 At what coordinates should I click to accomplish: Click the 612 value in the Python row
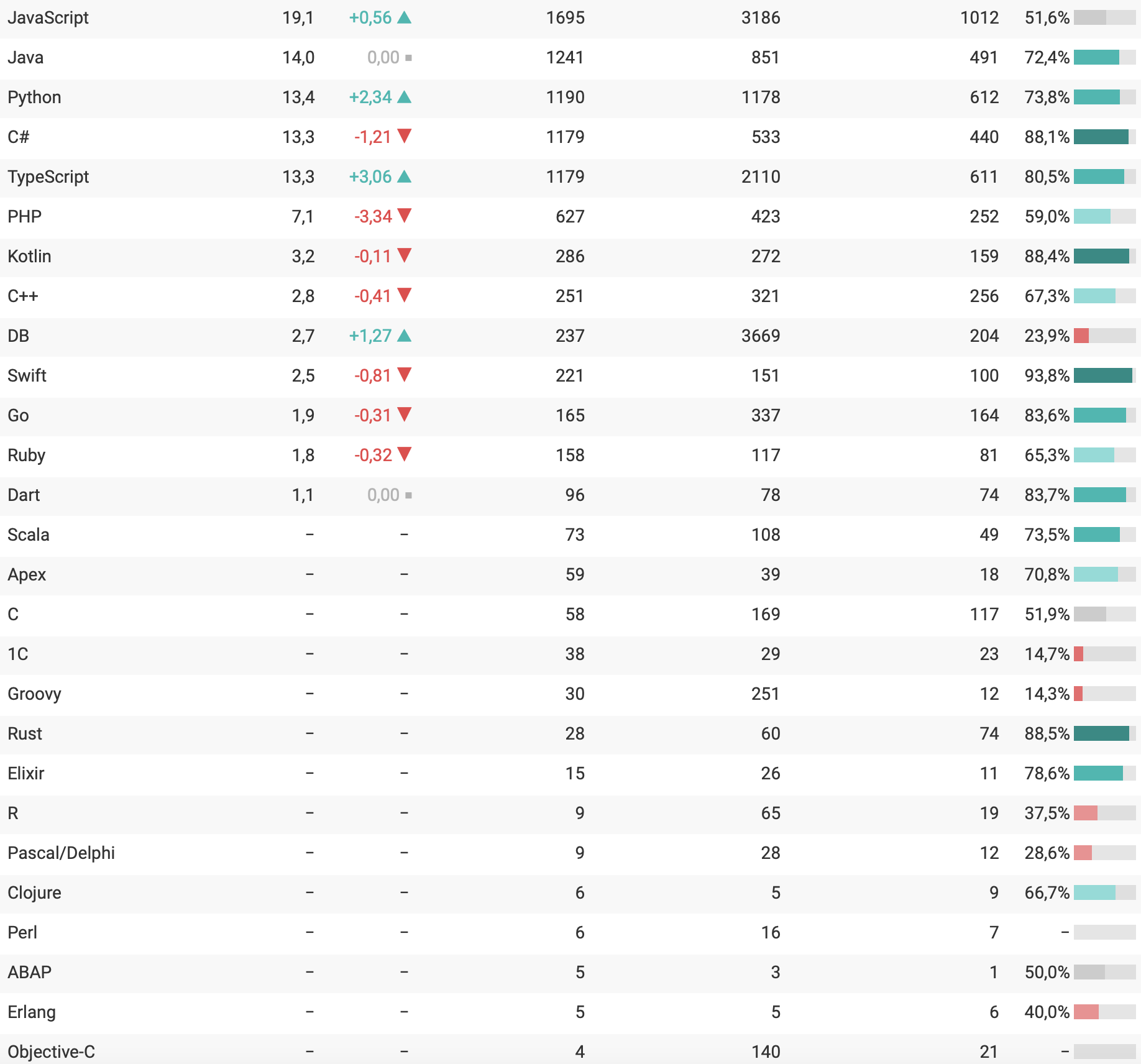pos(984,97)
